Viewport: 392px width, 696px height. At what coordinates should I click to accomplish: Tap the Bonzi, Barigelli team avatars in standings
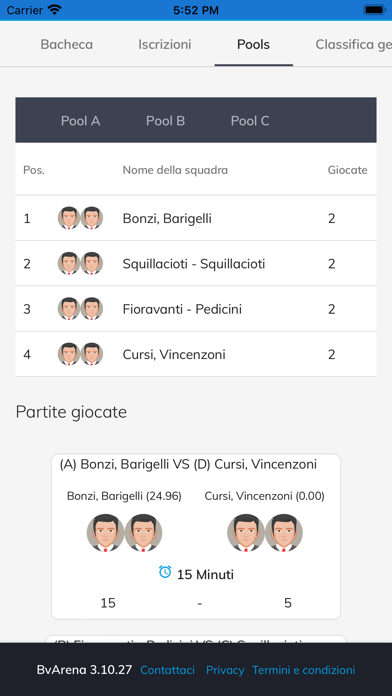point(80,218)
